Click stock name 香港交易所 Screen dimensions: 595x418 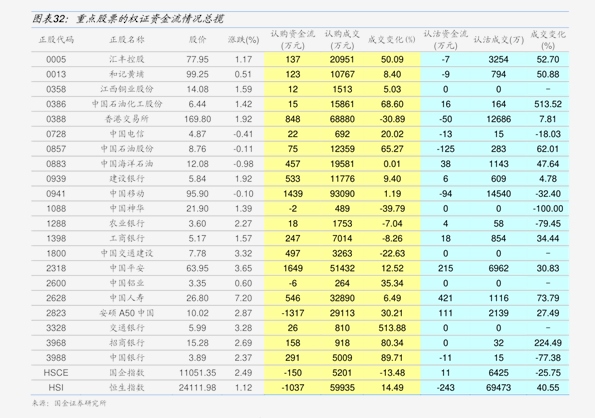point(127,119)
